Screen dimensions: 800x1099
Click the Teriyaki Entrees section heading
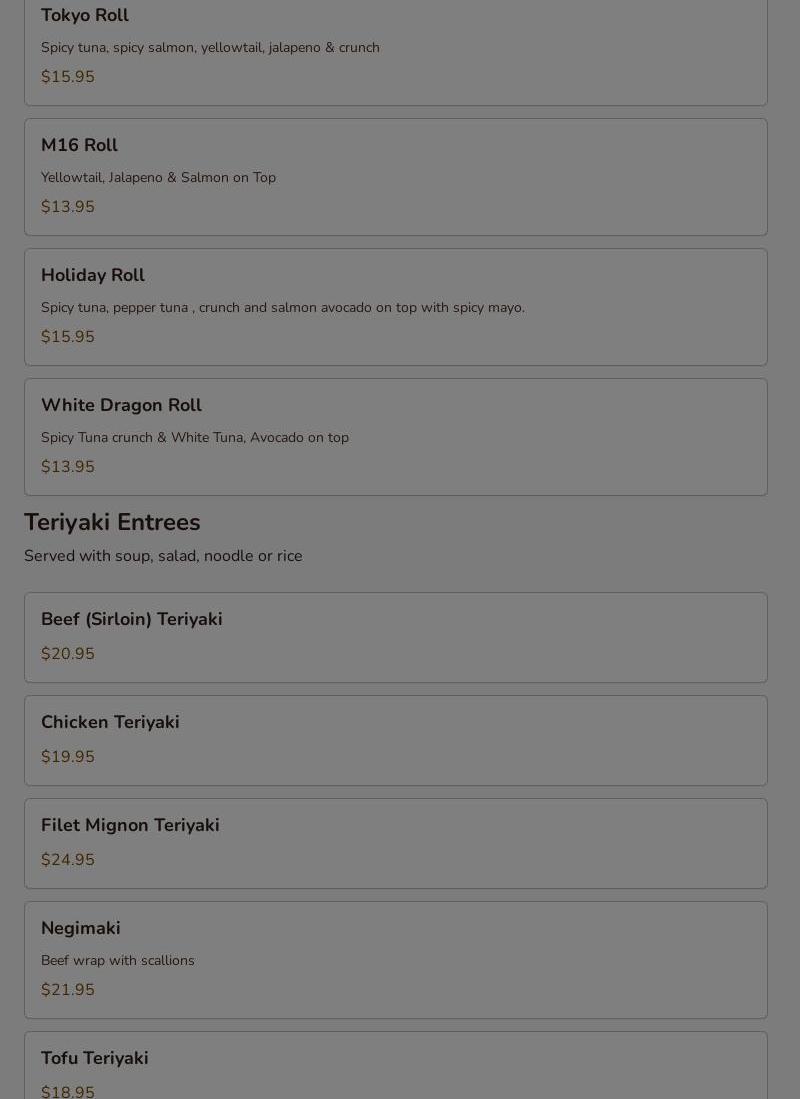[x=112, y=522]
